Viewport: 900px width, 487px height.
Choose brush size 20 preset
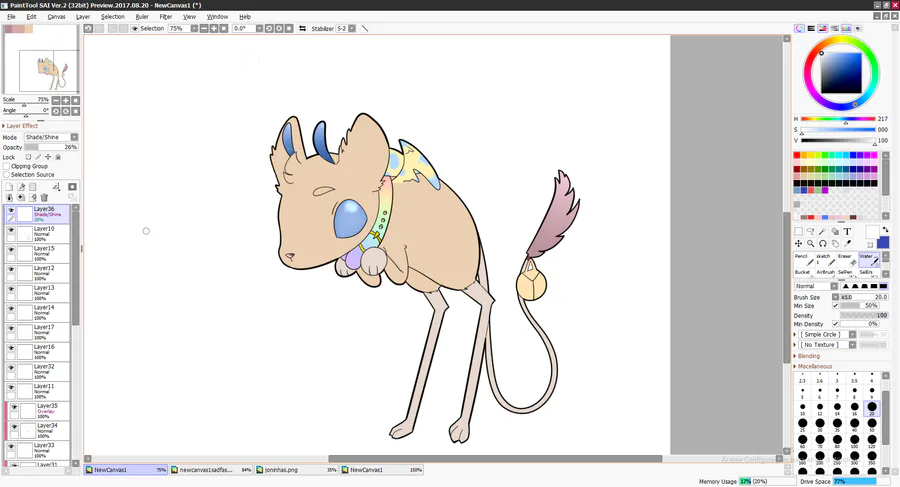point(871,408)
